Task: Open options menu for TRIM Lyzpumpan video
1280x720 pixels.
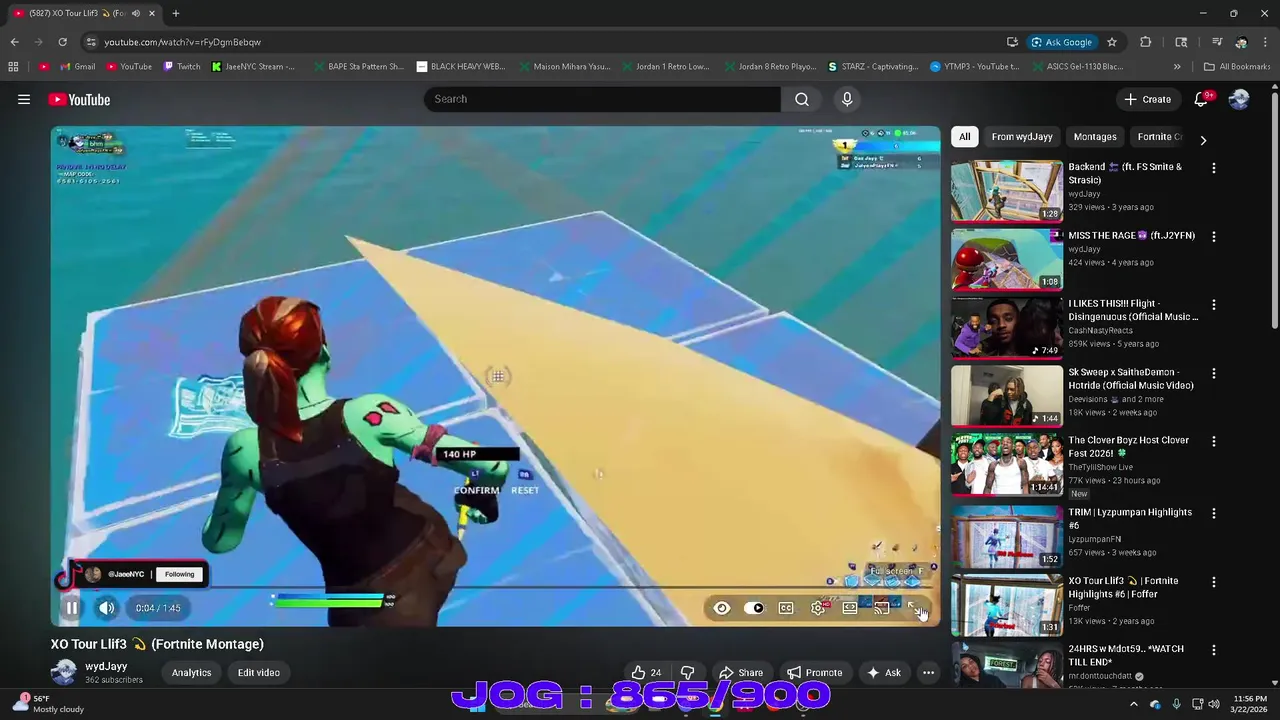Action: pyautogui.click(x=1214, y=513)
